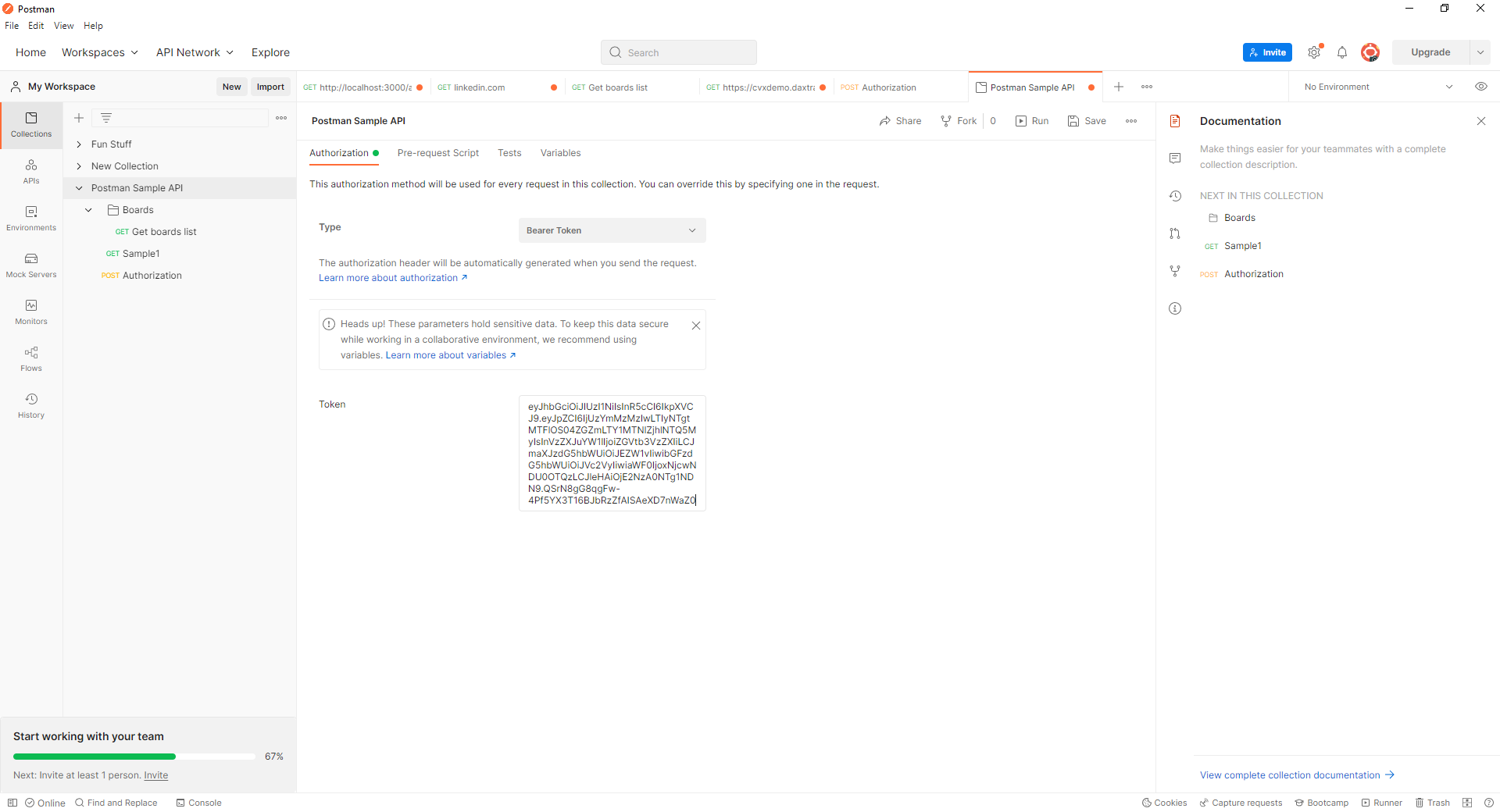Open the notifications bell
1500x812 pixels.
click(1342, 52)
